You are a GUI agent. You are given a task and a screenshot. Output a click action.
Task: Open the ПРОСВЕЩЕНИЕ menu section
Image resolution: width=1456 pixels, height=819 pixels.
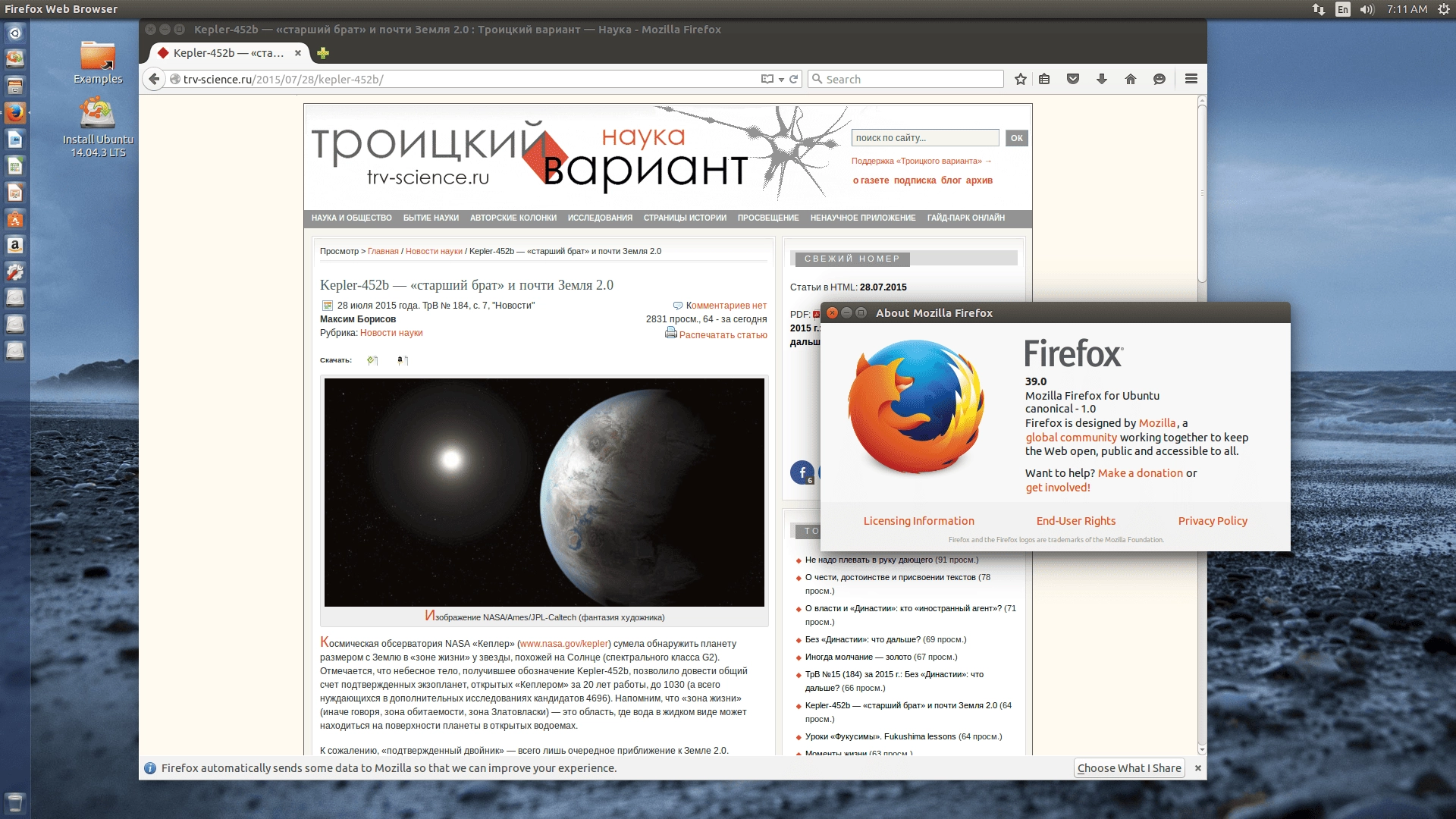[768, 218]
